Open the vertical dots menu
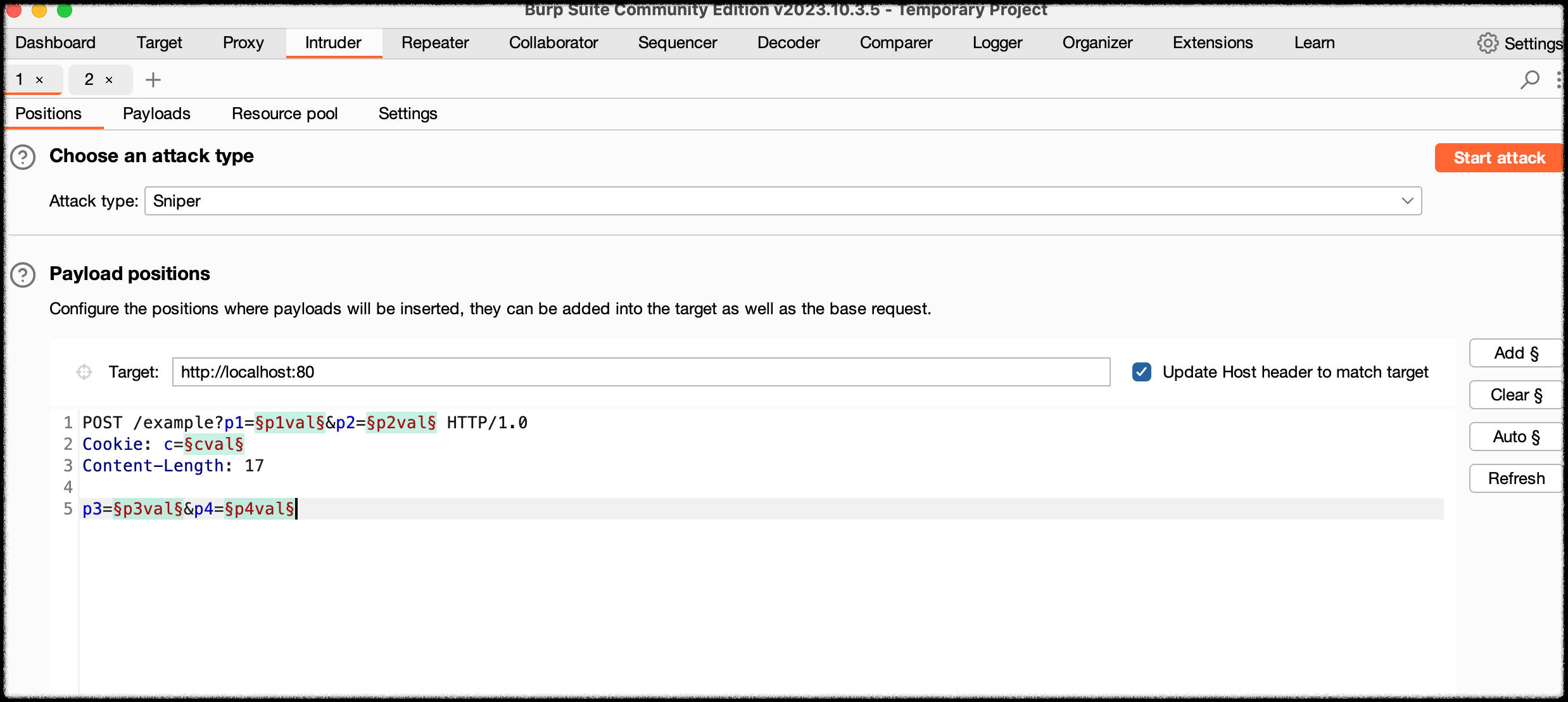 (1558, 80)
